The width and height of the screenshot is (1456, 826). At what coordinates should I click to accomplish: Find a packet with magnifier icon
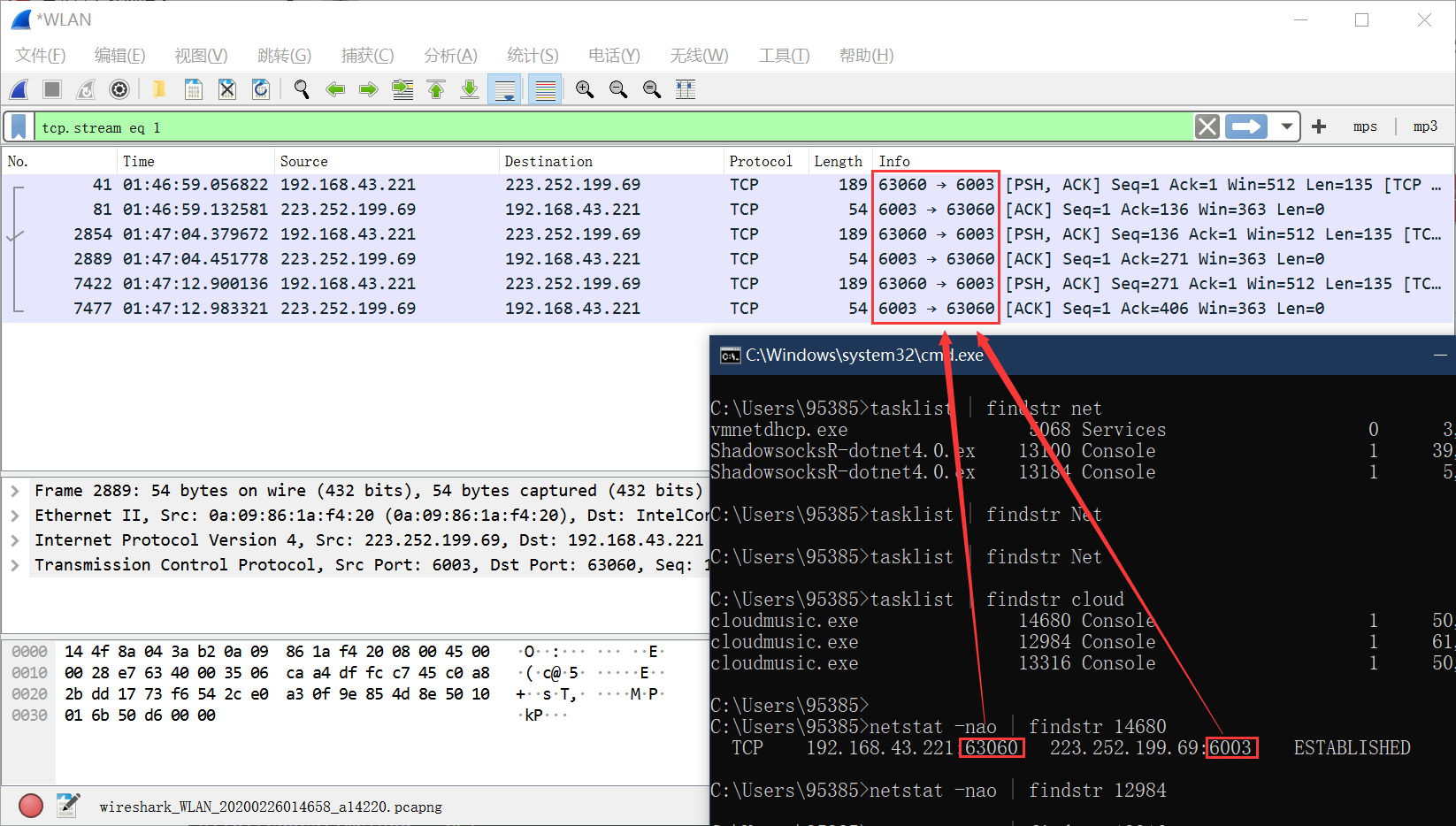point(302,89)
